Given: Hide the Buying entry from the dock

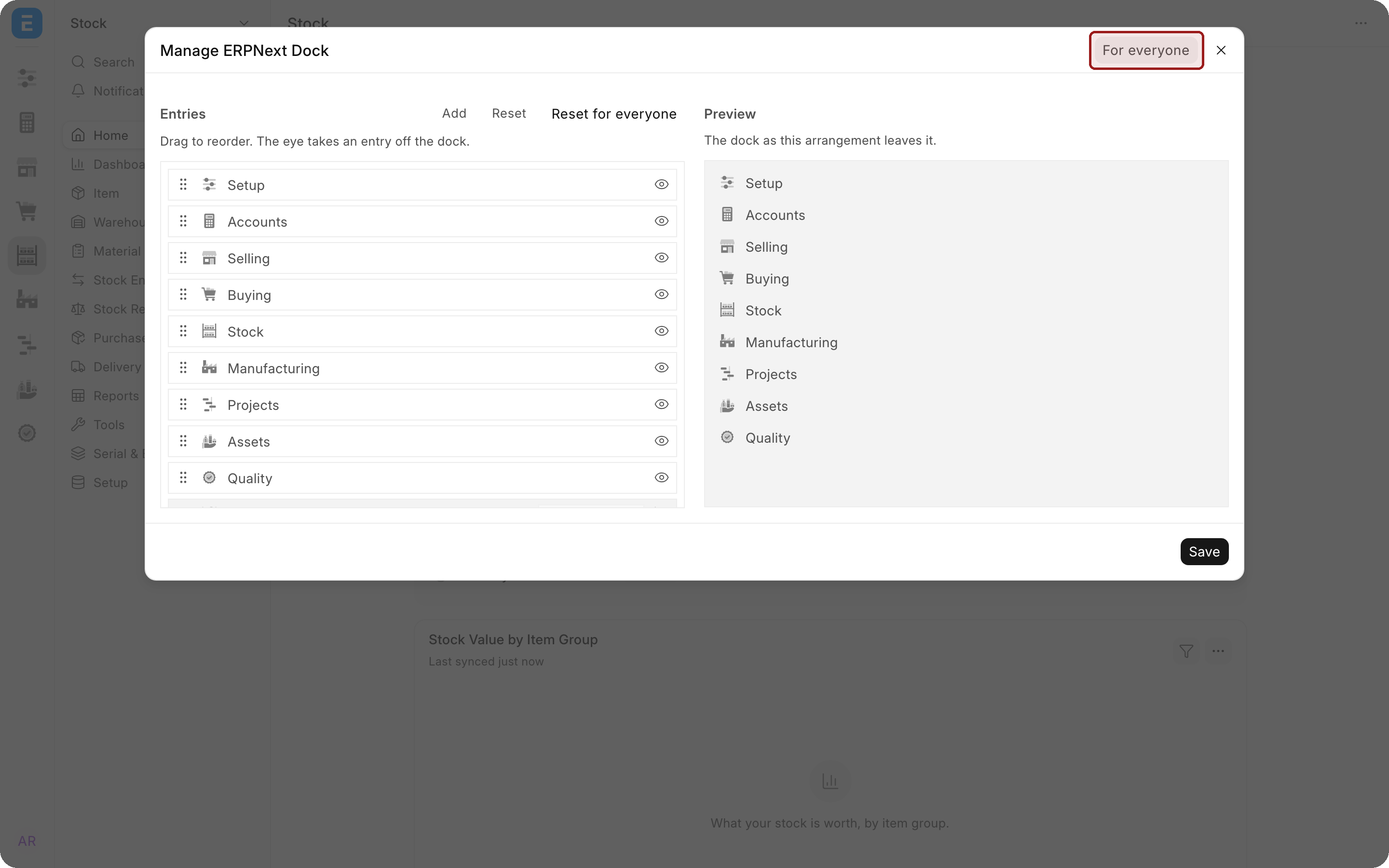Looking at the screenshot, I should pyautogui.click(x=661, y=295).
